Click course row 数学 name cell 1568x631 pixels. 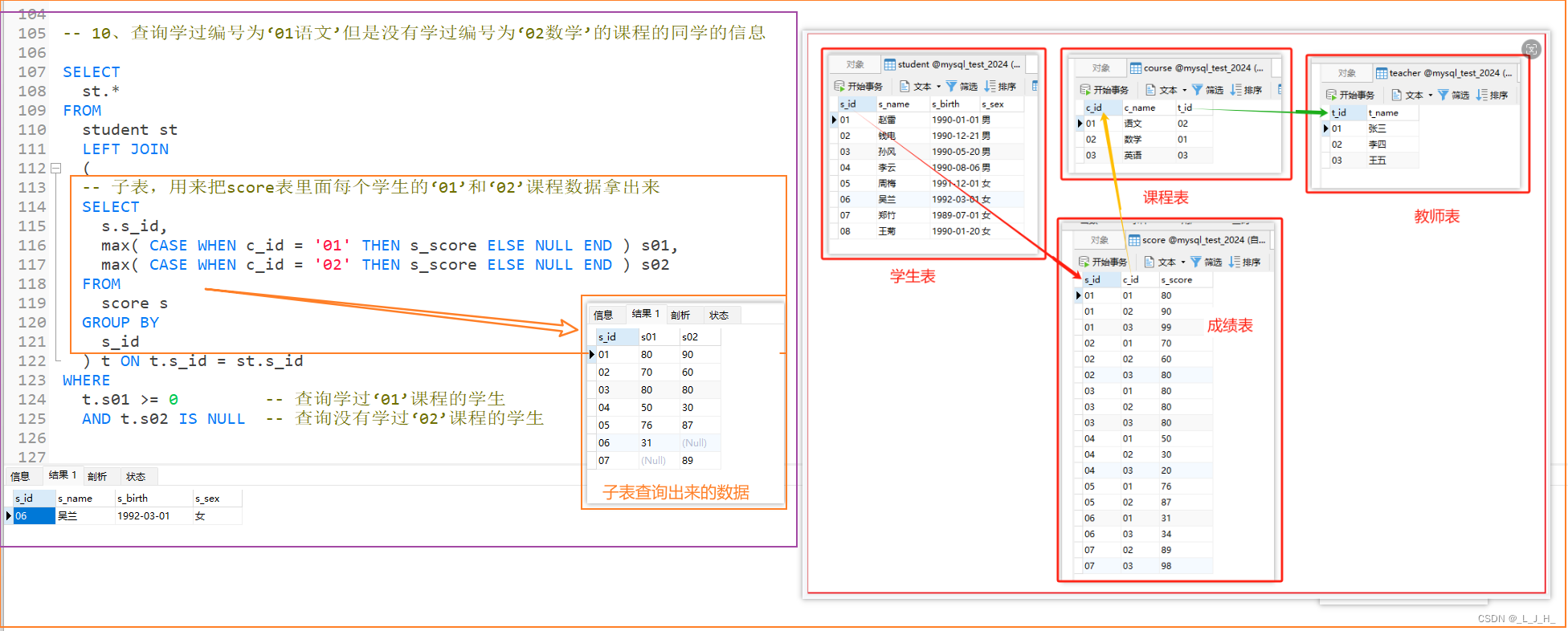click(x=1149, y=140)
